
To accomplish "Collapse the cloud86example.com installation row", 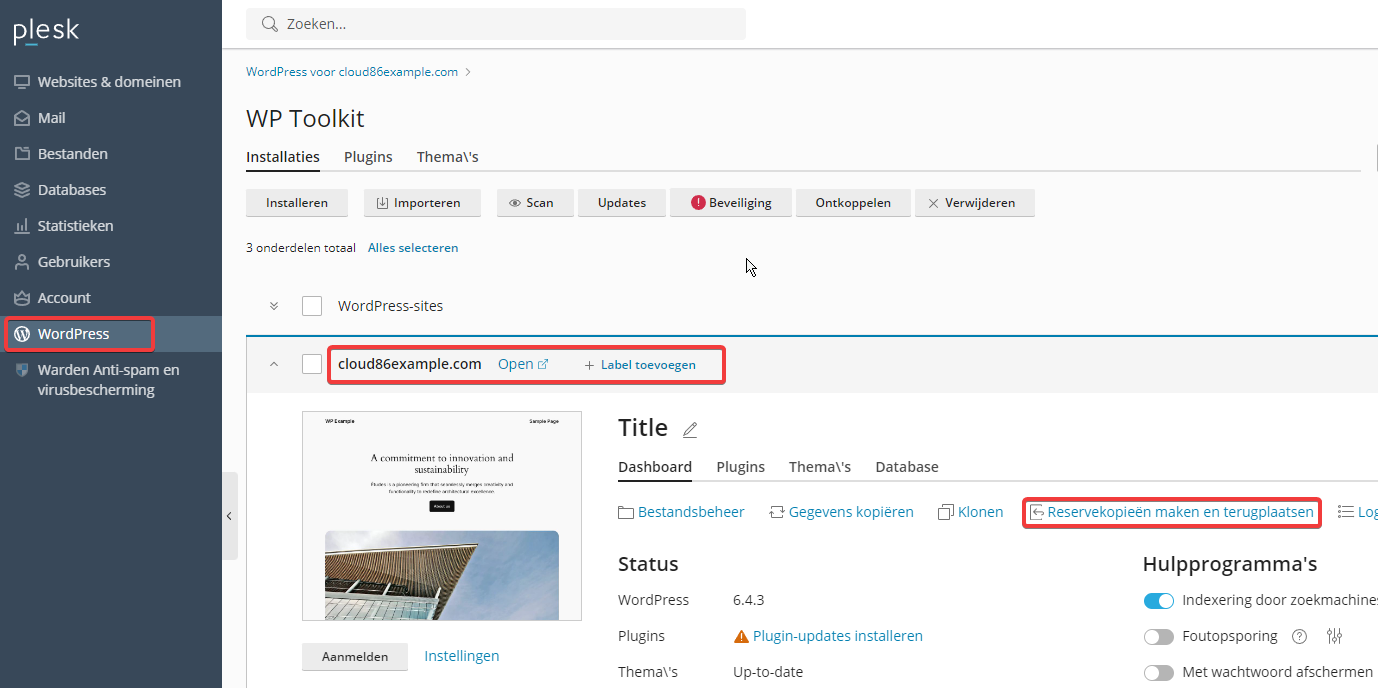I will [274, 364].
